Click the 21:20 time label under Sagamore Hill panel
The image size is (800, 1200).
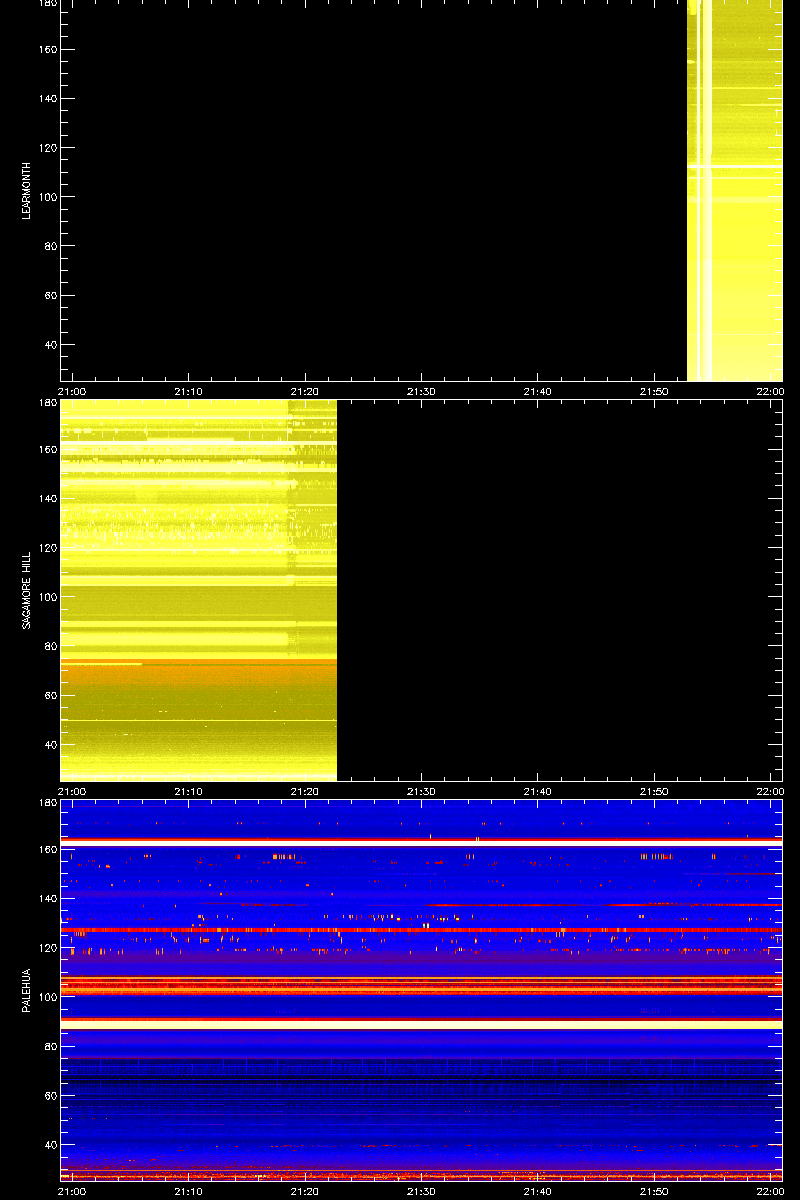pyautogui.click(x=304, y=791)
